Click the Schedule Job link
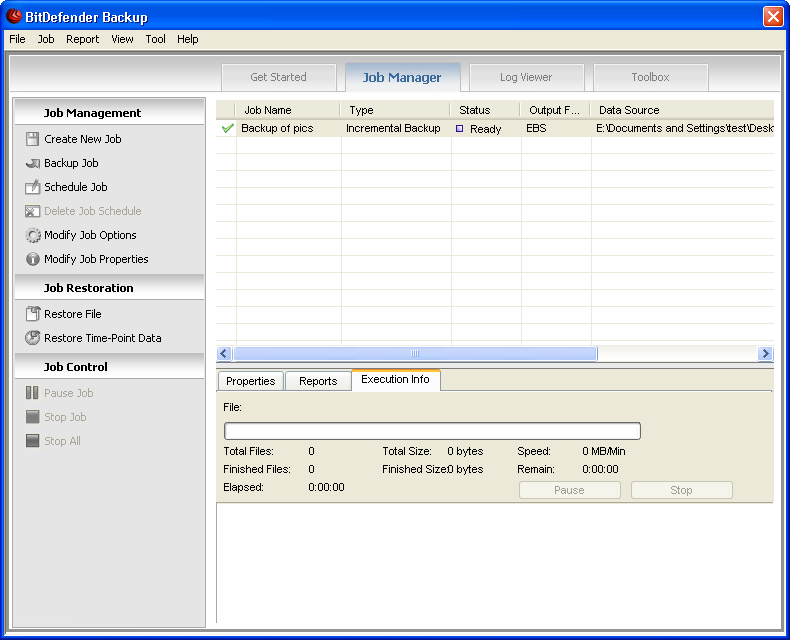790x640 pixels. coord(76,187)
